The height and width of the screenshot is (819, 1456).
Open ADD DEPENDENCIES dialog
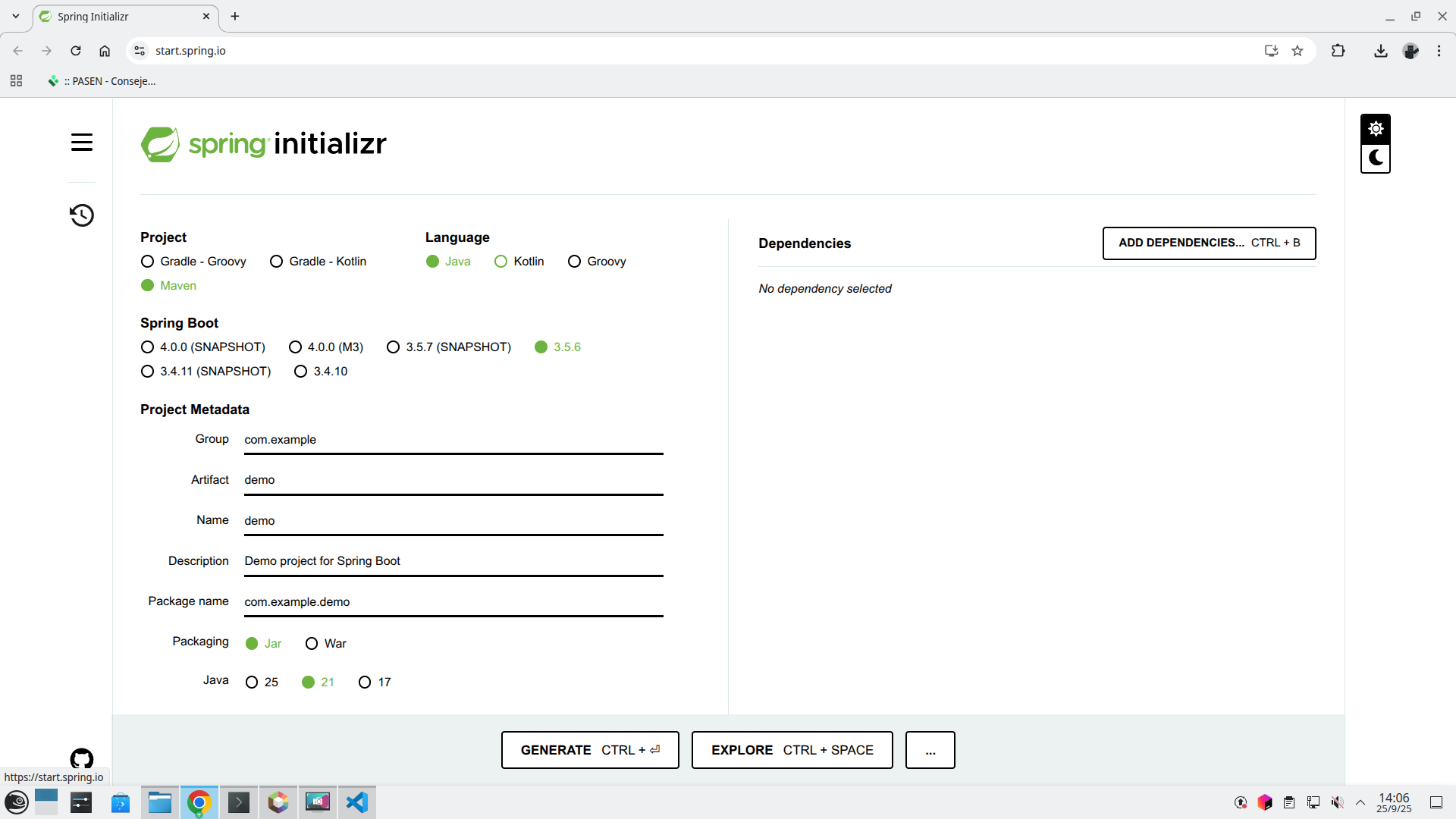pyautogui.click(x=1209, y=243)
